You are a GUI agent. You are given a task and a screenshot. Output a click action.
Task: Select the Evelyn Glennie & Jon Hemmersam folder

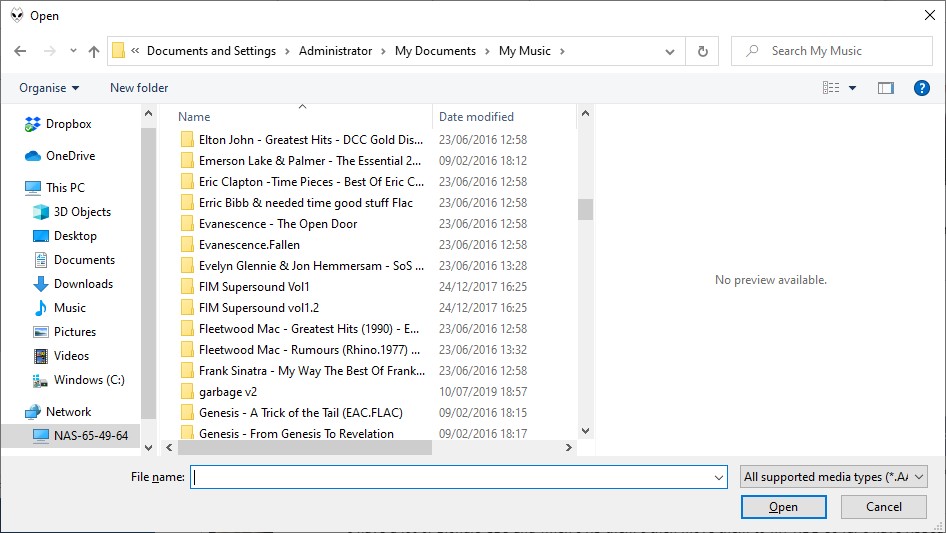click(302, 266)
